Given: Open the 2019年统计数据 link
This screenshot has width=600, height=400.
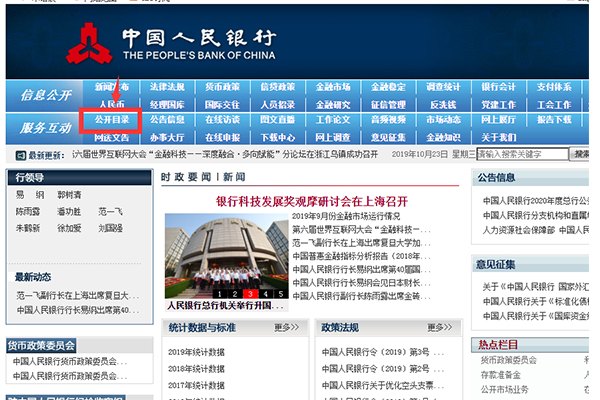Looking at the screenshot, I should (x=196, y=352).
